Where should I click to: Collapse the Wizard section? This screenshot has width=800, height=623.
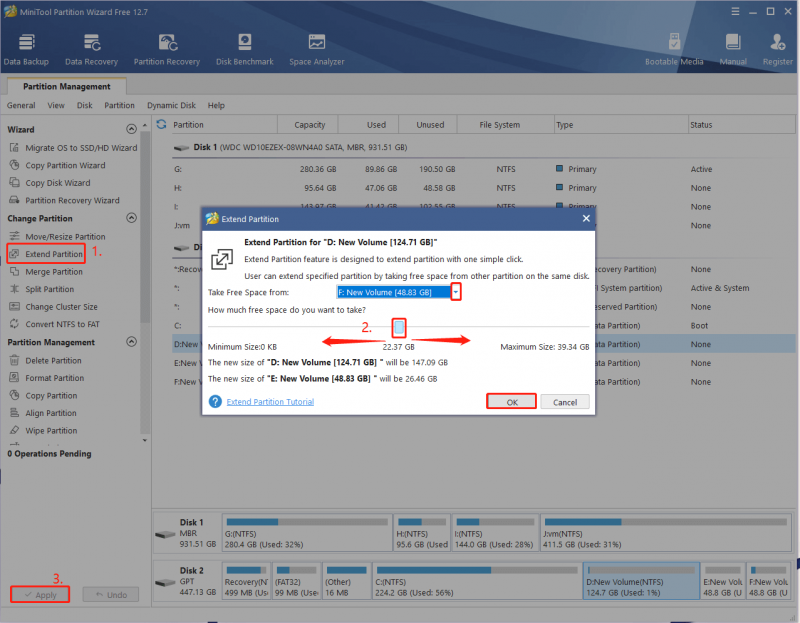tap(131, 129)
